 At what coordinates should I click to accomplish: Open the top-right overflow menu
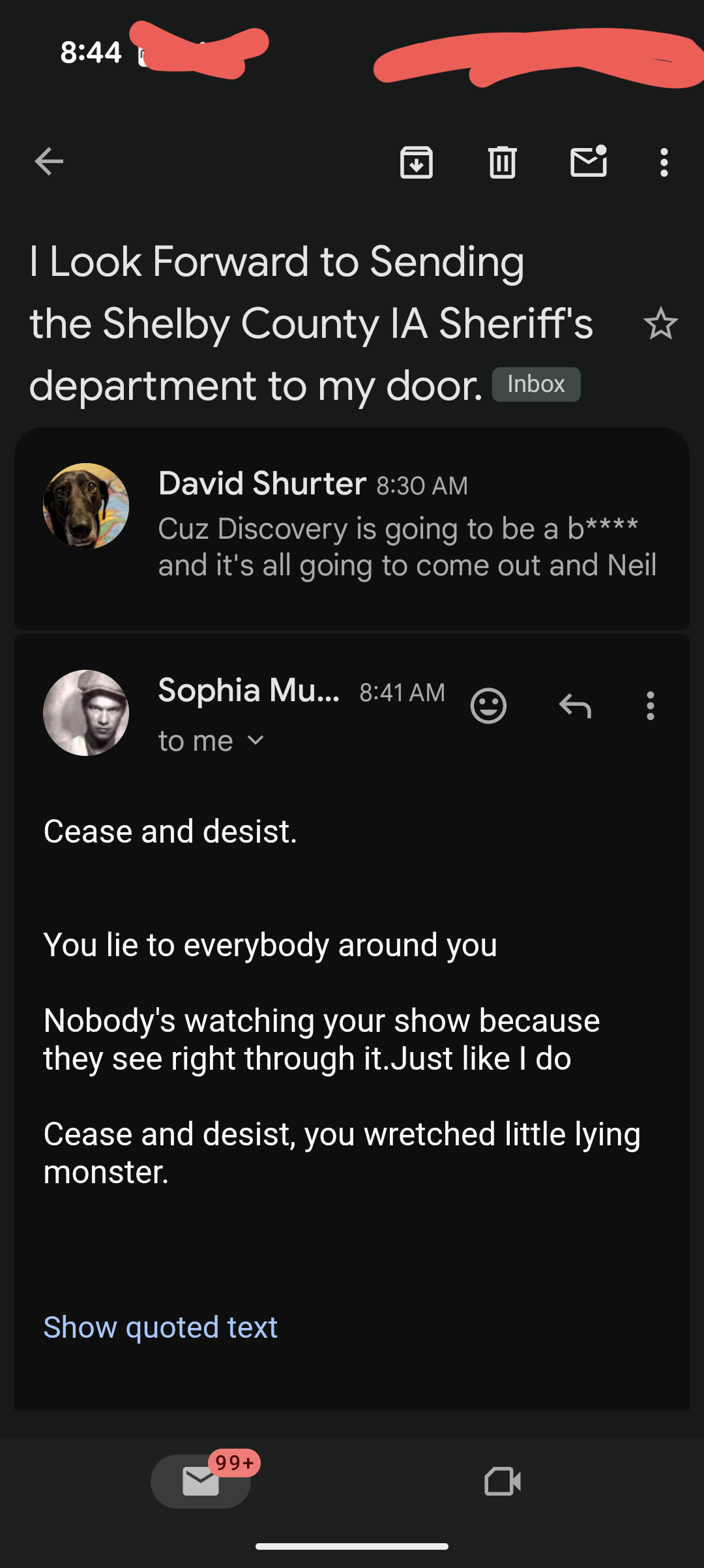[x=664, y=162]
